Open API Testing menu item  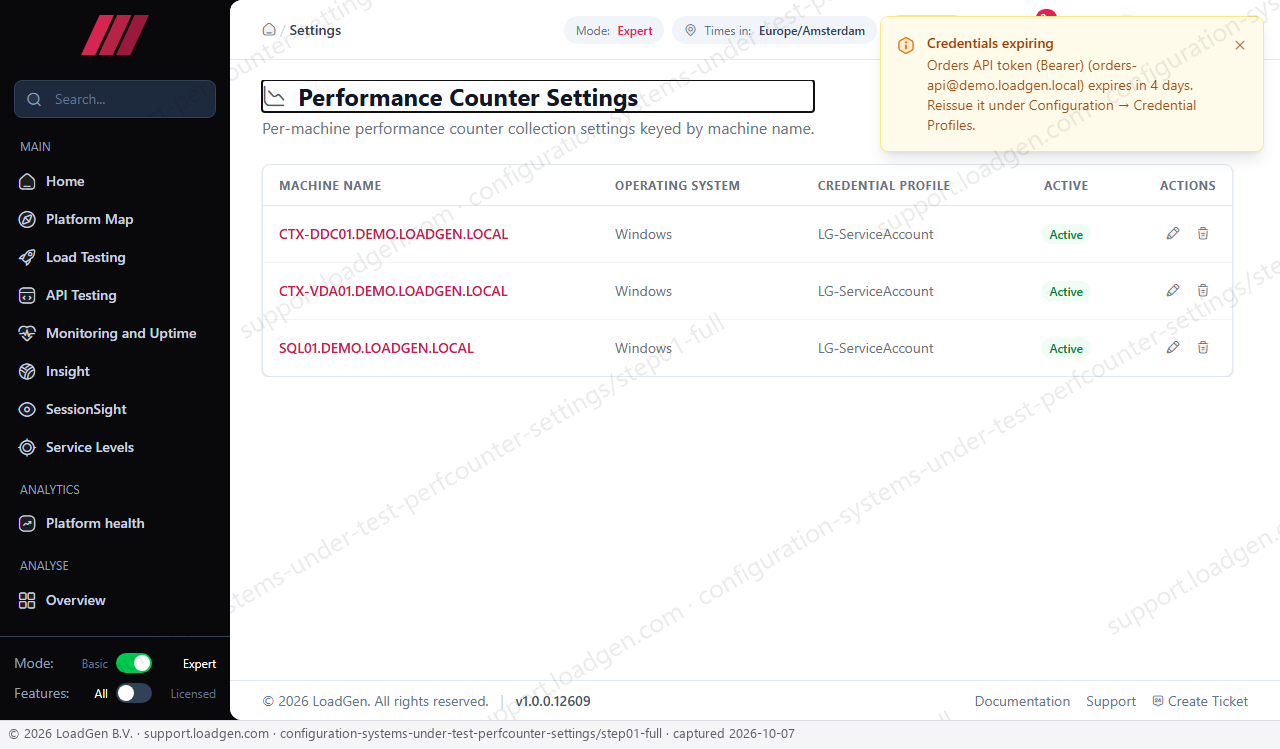tap(115, 295)
